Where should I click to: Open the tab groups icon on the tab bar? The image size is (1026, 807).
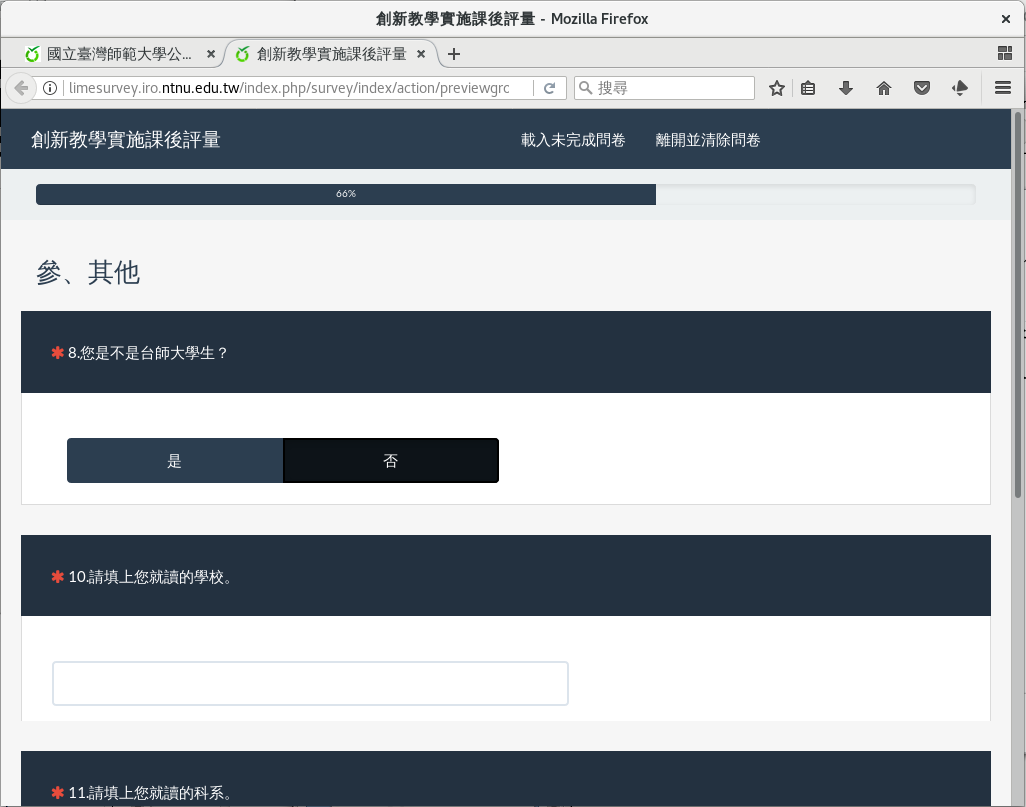pyautogui.click(x=1005, y=53)
